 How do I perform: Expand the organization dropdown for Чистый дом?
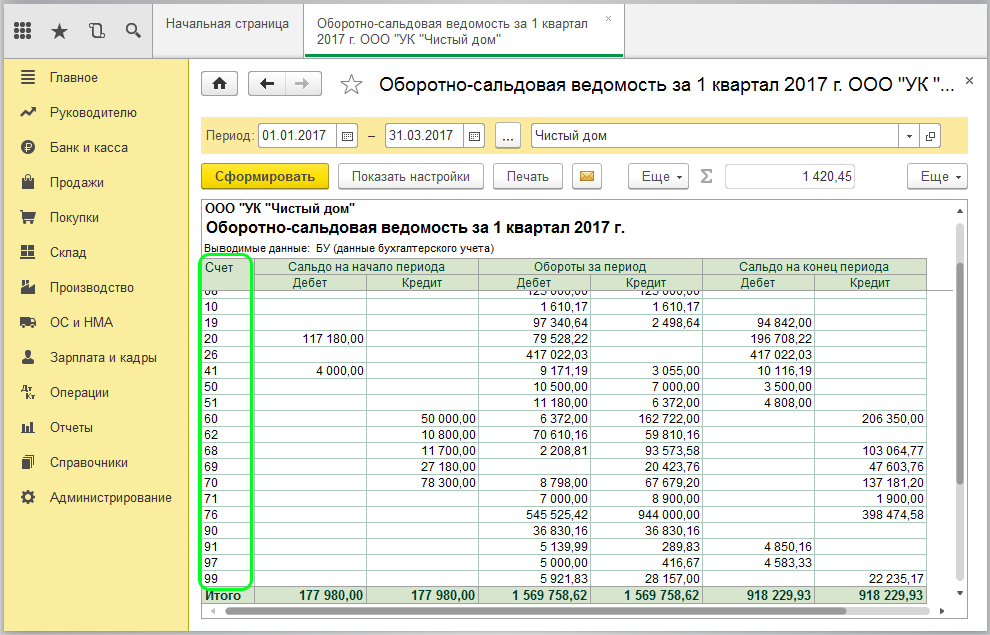click(909, 136)
